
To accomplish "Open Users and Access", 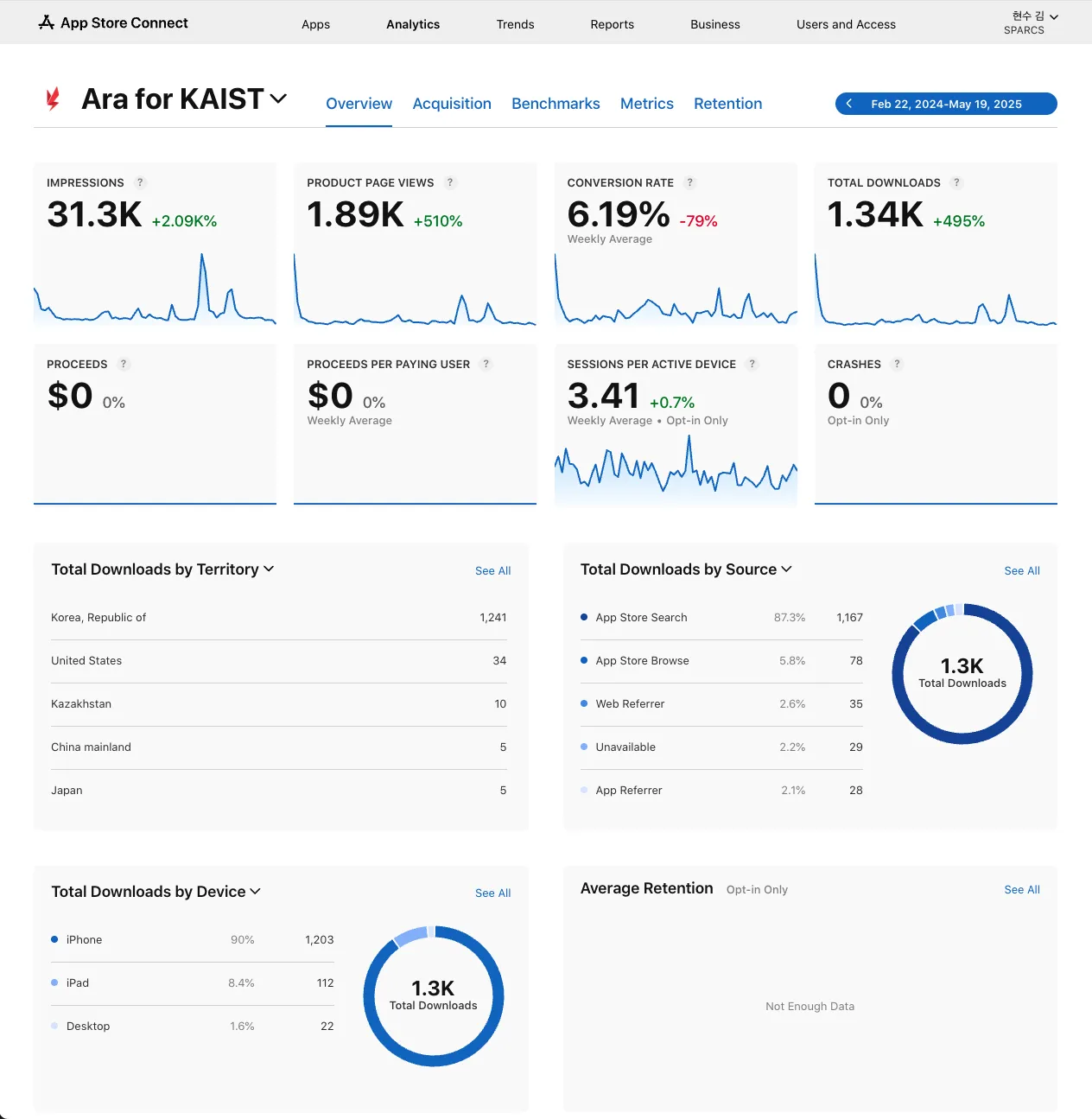I will click(x=846, y=24).
